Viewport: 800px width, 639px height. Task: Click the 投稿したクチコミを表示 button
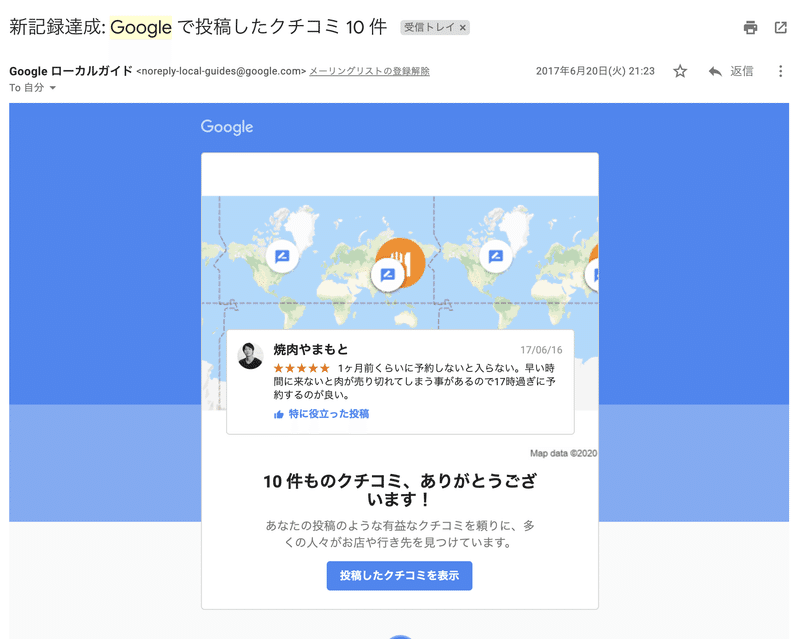(399, 576)
